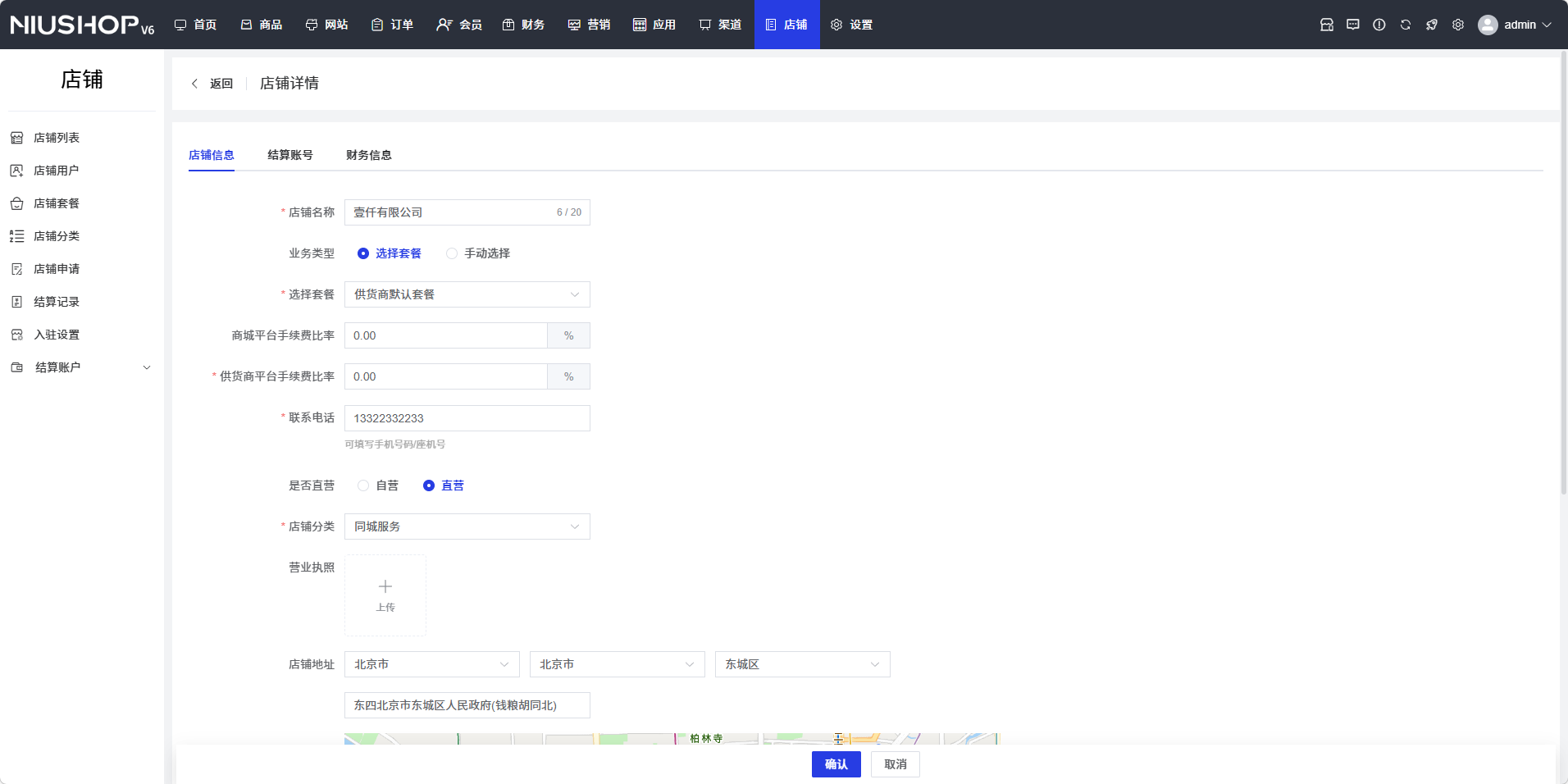Click the 联系电话 phone input field
Viewport: 1568px width, 784px height.
467,418
